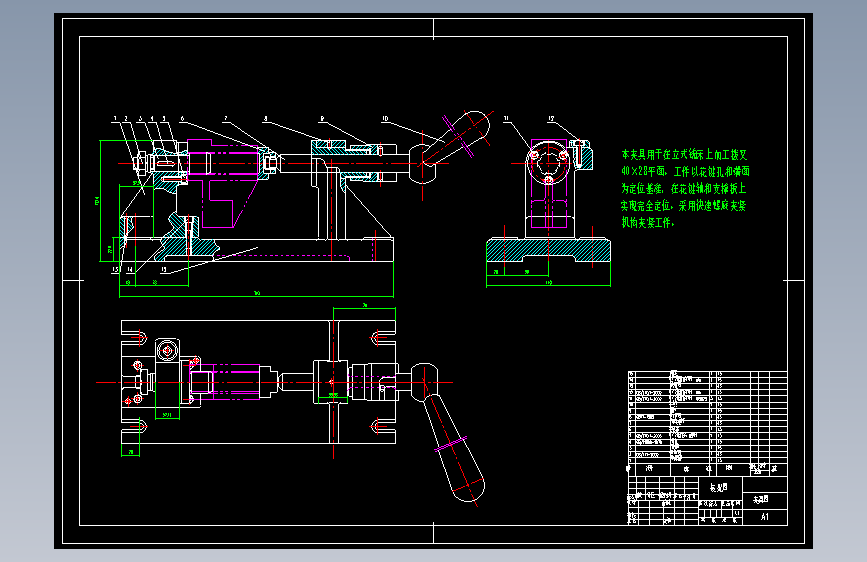Viewport: 867px width, 562px height.
Task: Select the parts list table
Action: point(707,423)
